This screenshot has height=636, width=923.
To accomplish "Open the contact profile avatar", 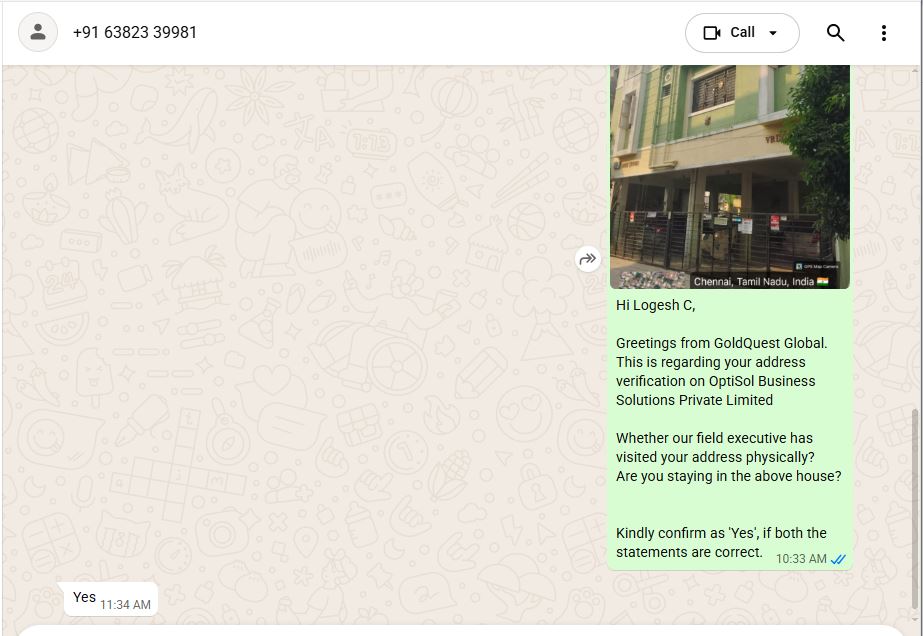I will (x=38, y=32).
